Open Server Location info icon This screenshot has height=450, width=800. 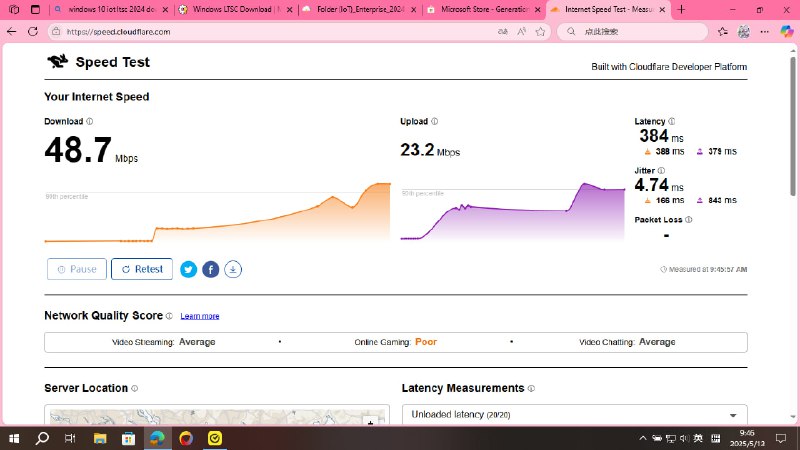[x=135, y=388]
